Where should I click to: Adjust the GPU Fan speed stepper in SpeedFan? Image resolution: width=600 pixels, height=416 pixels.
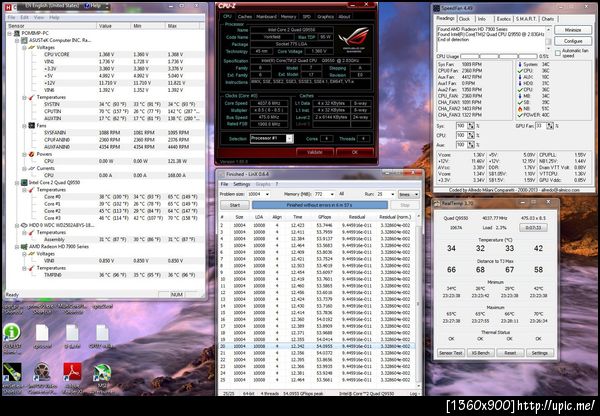pyautogui.click(x=549, y=126)
